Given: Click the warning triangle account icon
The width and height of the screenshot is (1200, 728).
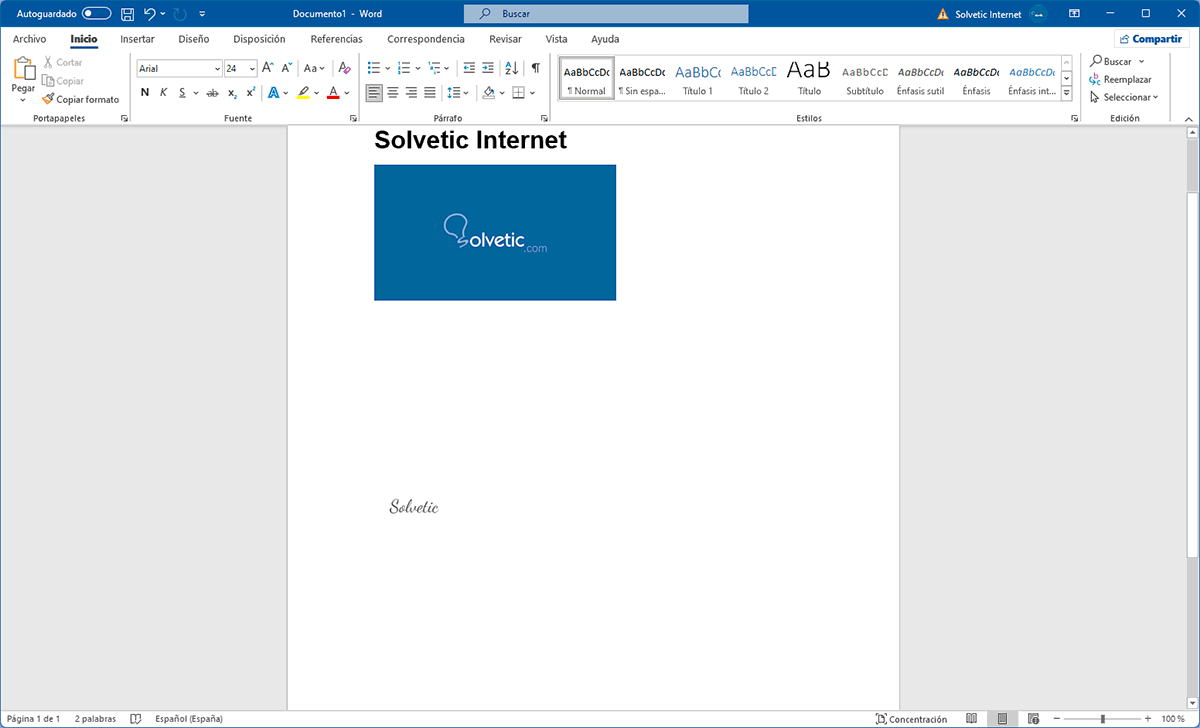Looking at the screenshot, I should pyautogui.click(x=942, y=14).
